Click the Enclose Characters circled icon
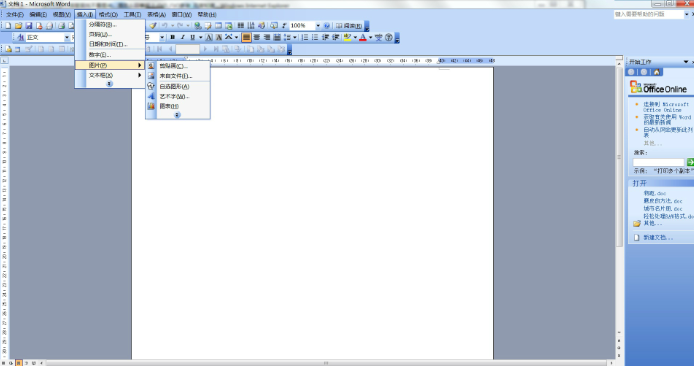The height and width of the screenshot is (366, 694). click(x=389, y=37)
